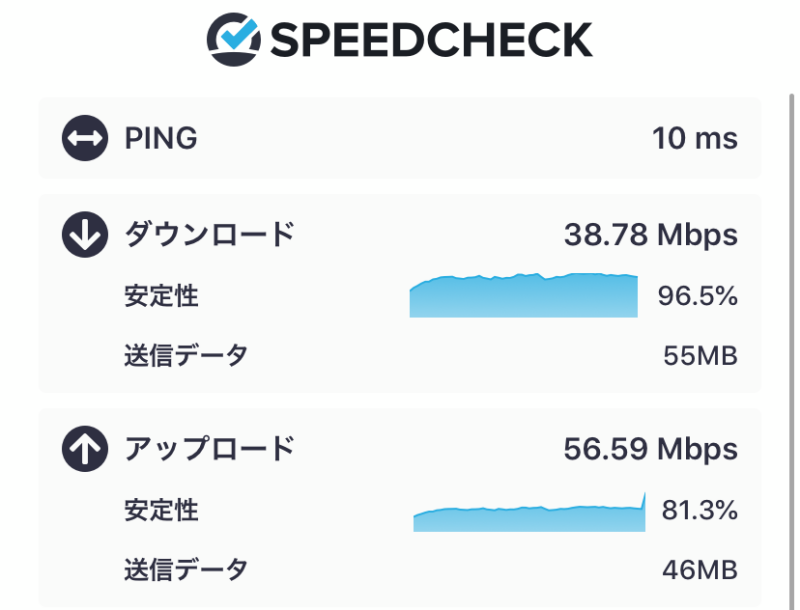This screenshot has width=800, height=610.
Task: Click the 56.59 Mbps upload speed
Action: (650, 450)
